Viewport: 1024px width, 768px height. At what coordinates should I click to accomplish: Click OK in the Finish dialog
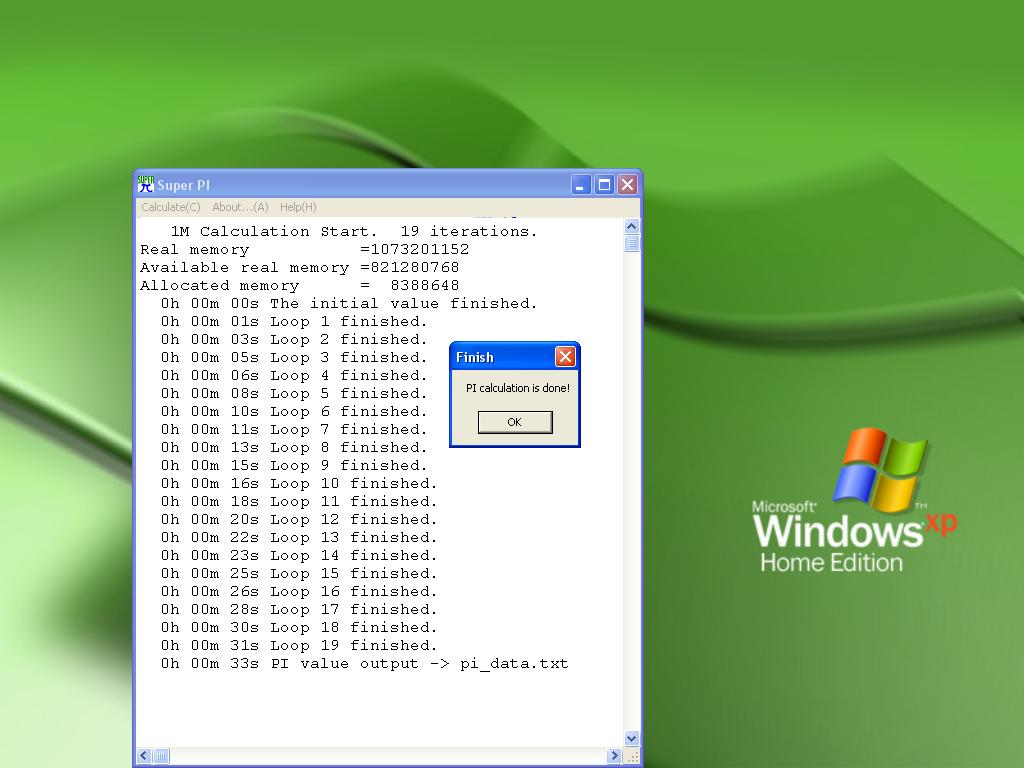[515, 422]
